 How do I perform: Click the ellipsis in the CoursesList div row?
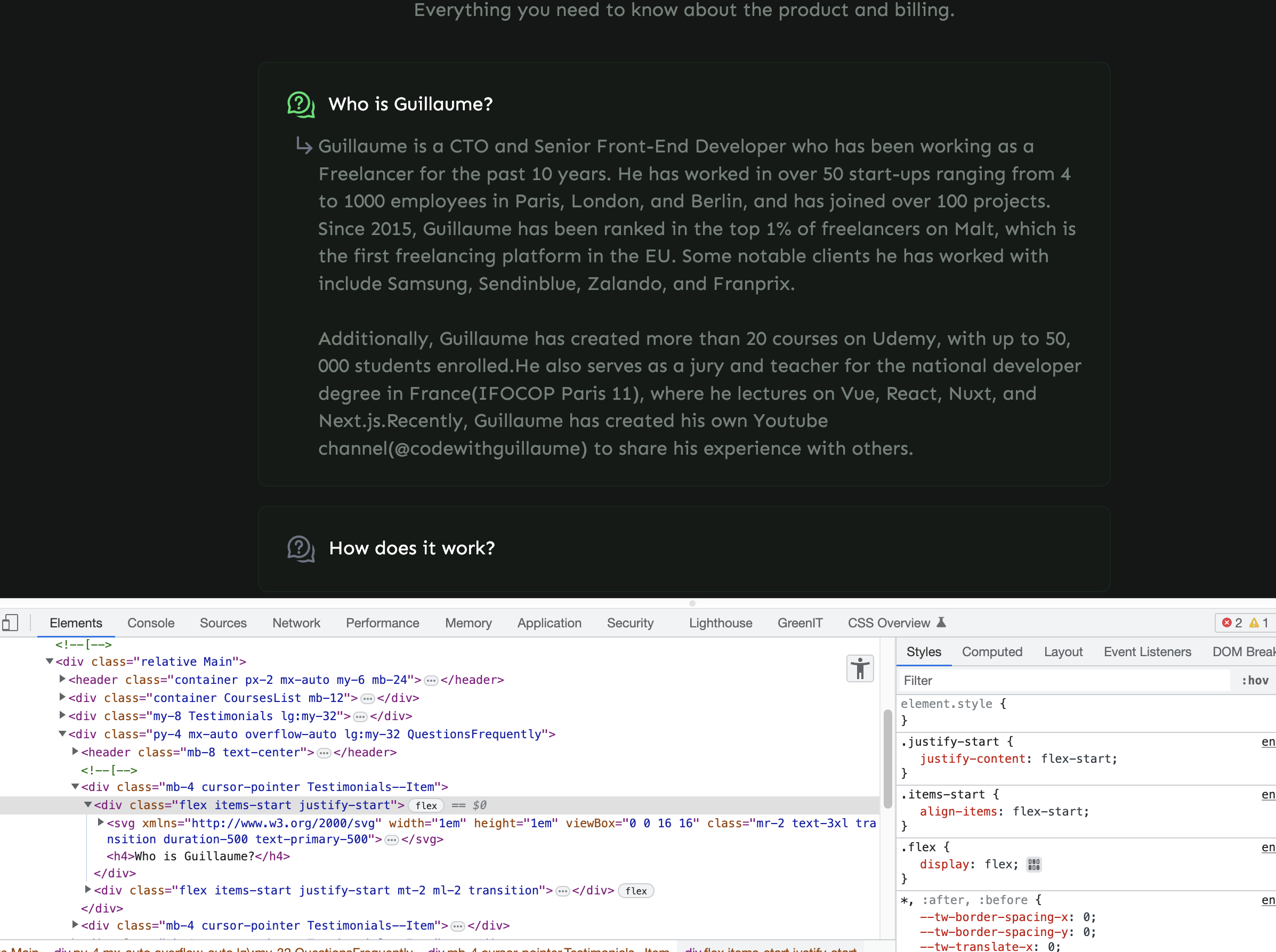(368, 698)
